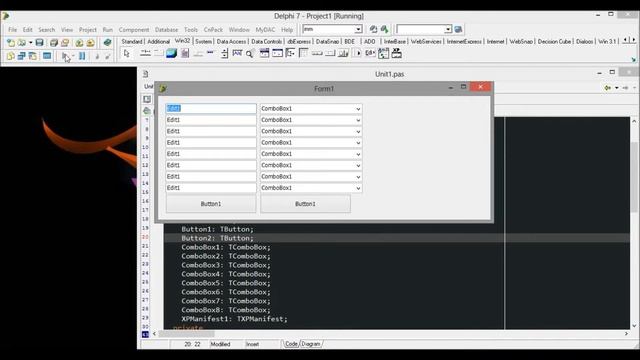Image resolution: width=640 pixels, height=360 pixels.
Task: Switch to the Dialogs palette tab
Action: click(x=584, y=42)
